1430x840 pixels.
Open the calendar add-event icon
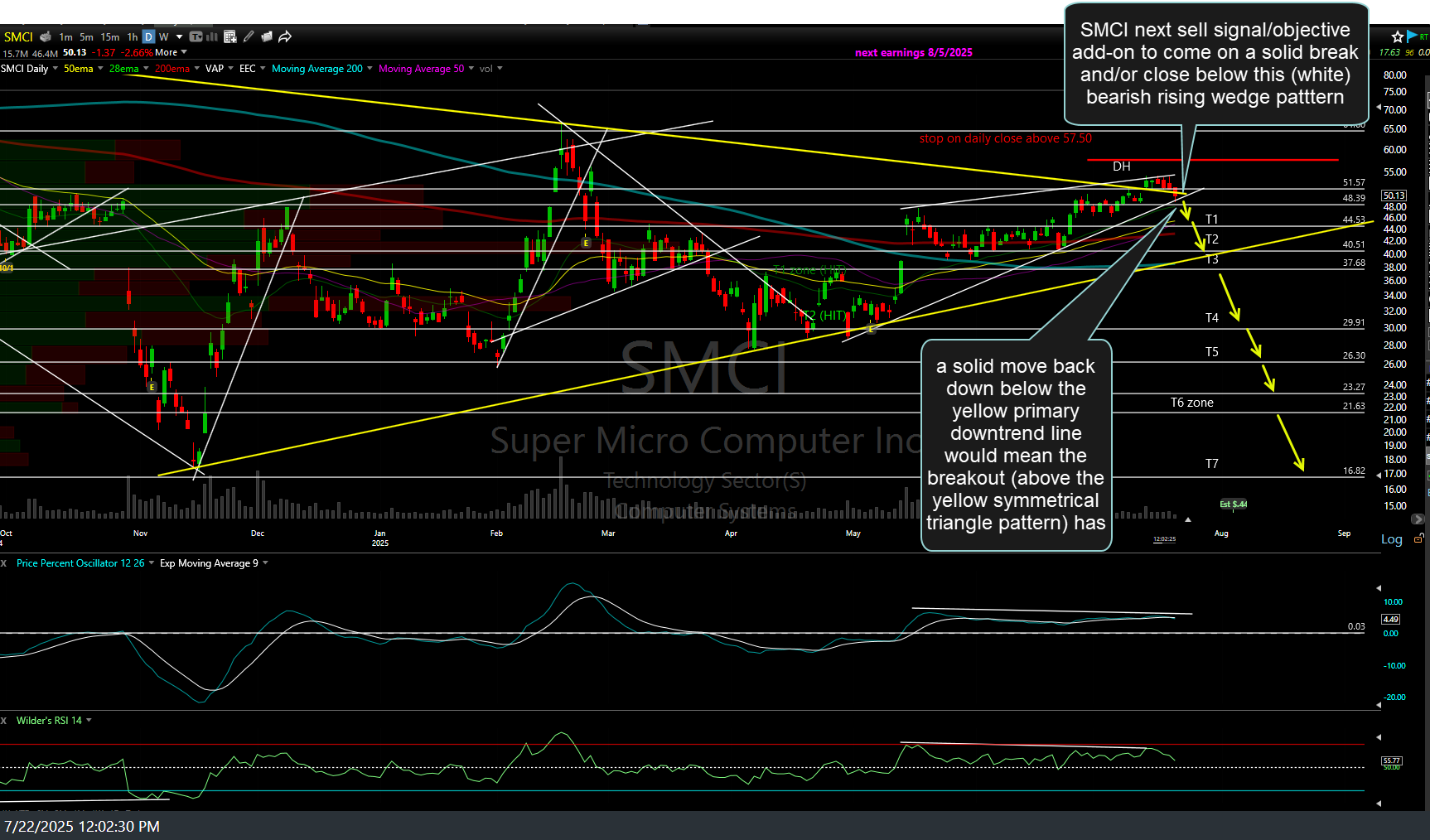(230, 36)
